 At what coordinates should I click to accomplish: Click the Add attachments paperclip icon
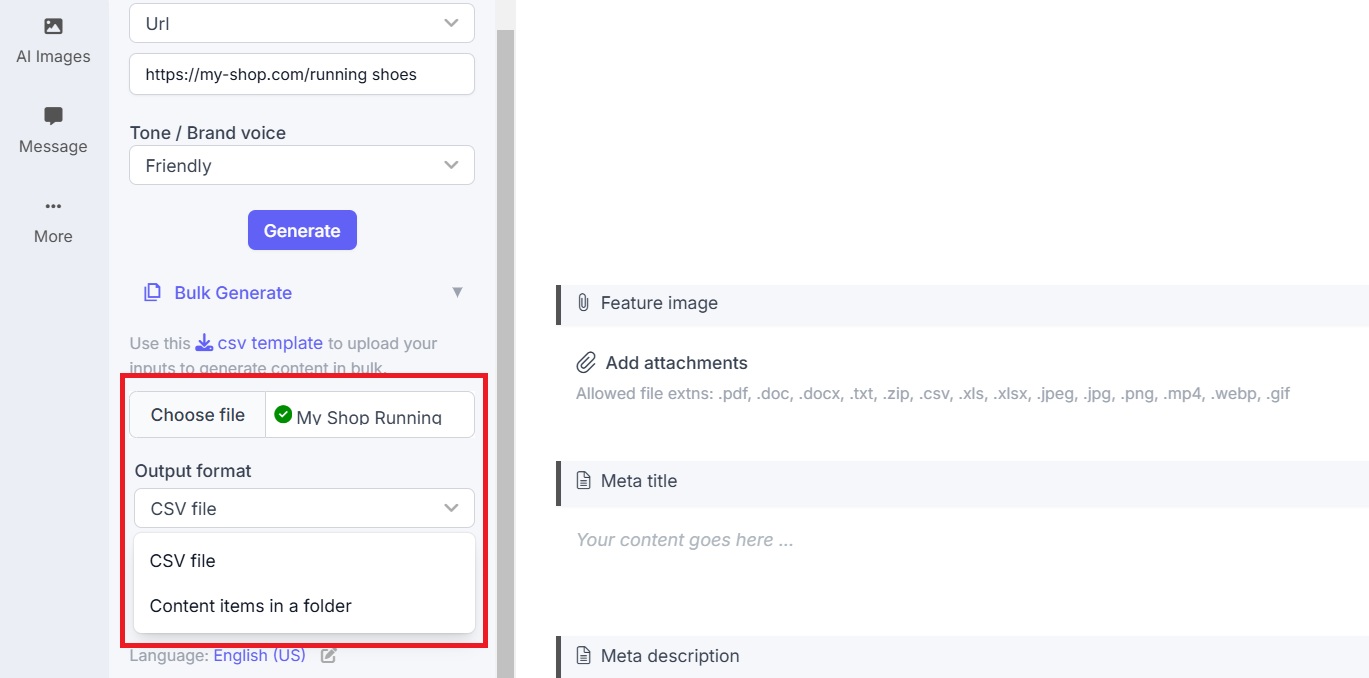pyautogui.click(x=586, y=362)
